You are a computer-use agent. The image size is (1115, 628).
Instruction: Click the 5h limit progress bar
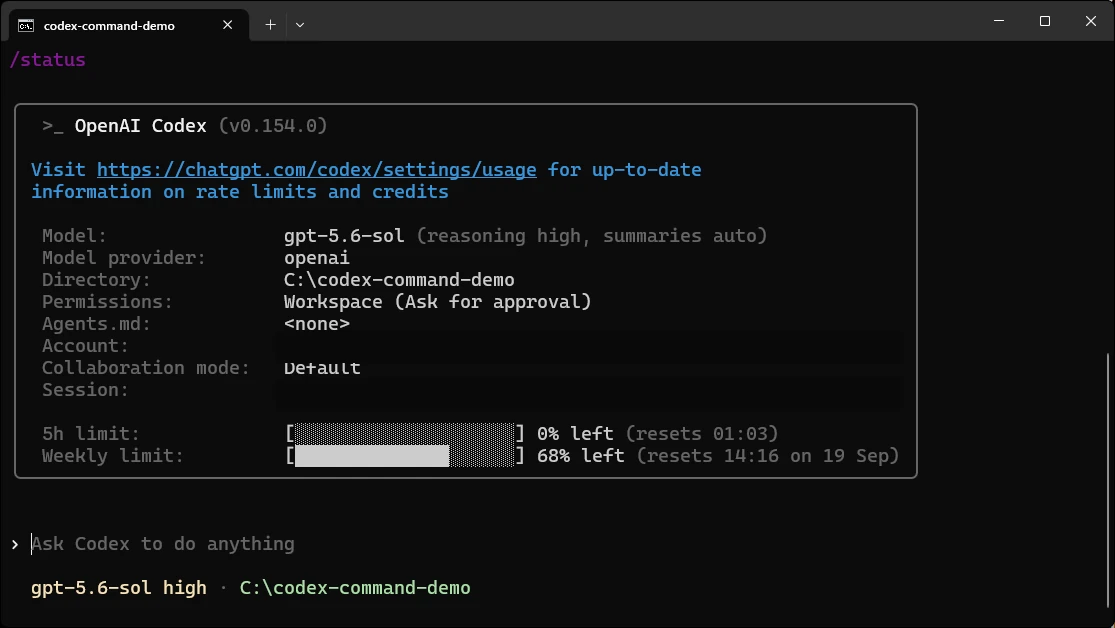coord(405,434)
